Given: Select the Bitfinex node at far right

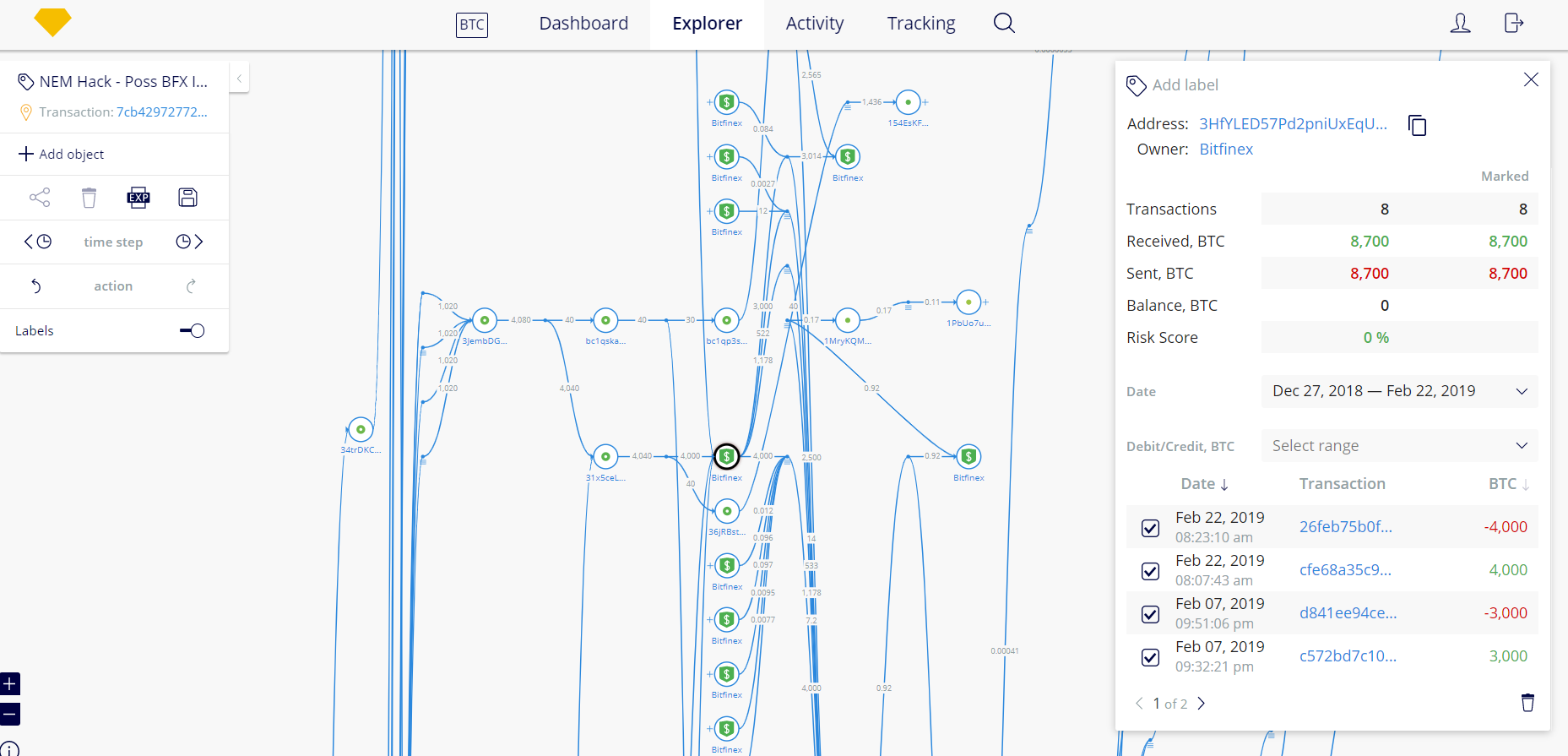Looking at the screenshot, I should tap(968, 456).
